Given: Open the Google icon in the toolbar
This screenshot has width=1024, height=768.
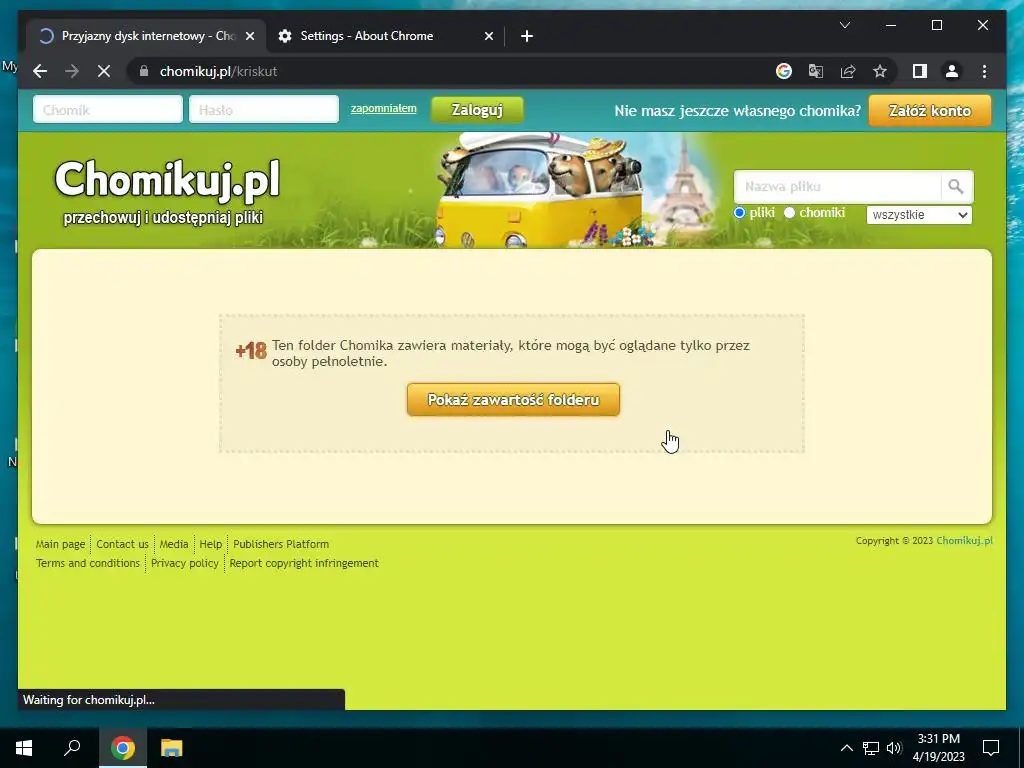Looking at the screenshot, I should point(784,71).
